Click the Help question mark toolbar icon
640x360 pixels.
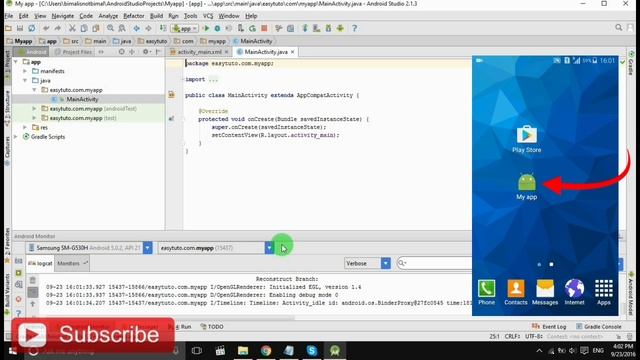point(354,28)
